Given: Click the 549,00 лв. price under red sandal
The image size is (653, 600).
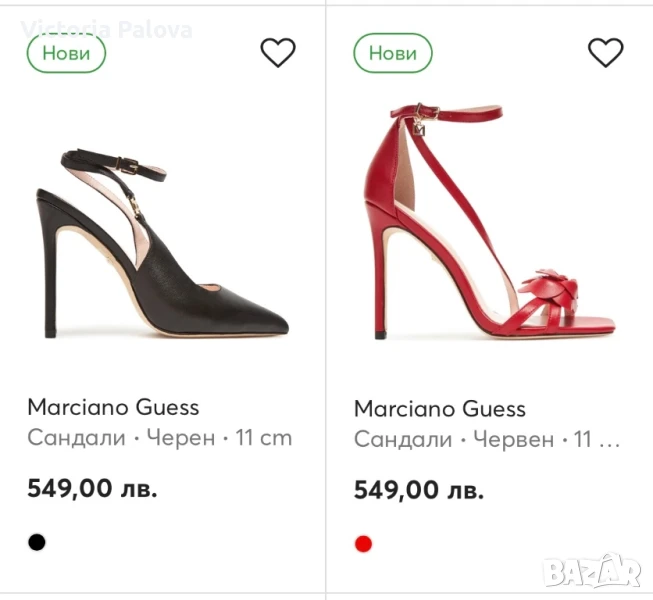Looking at the screenshot, I should click(x=419, y=490).
